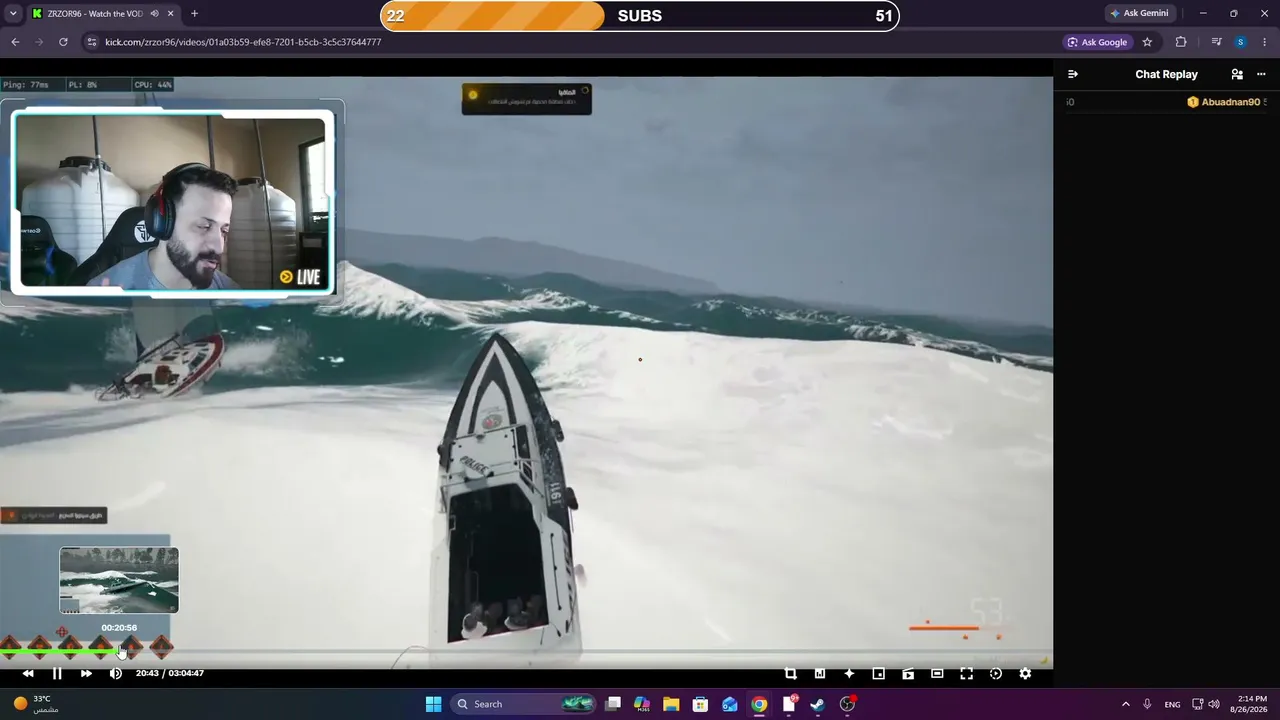Image resolution: width=1280 pixels, height=720 pixels.
Task: Open the network and volume quick settings
Action: click(x=1206, y=704)
